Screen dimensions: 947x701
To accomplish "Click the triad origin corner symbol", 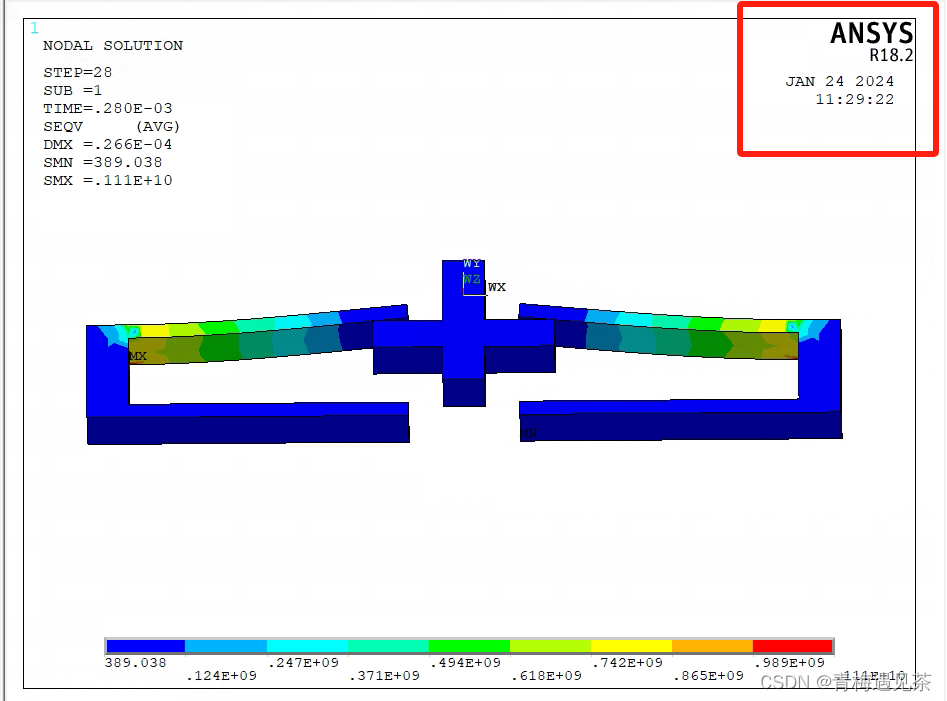I will pos(463,294).
